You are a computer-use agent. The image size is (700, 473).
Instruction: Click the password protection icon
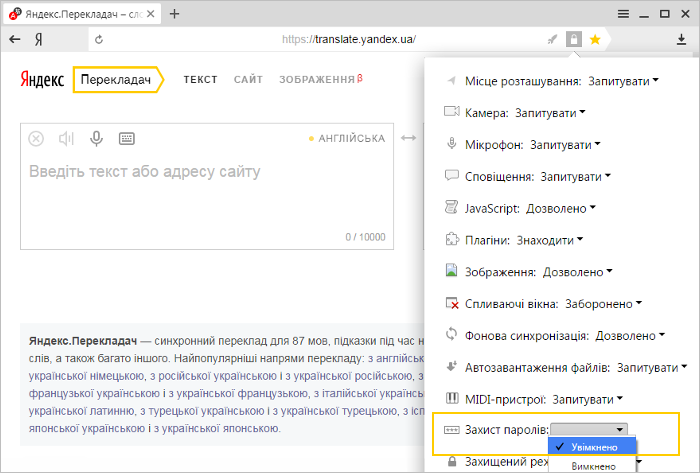click(451, 430)
